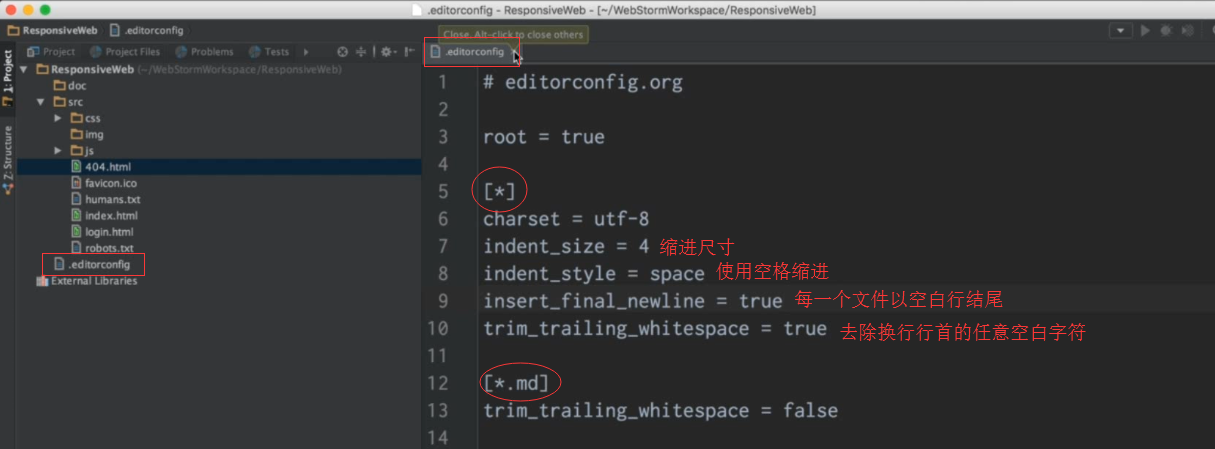Screen dimensions: 1215x449
Task: Select humans.txt in project tree
Action: [x=105, y=199]
